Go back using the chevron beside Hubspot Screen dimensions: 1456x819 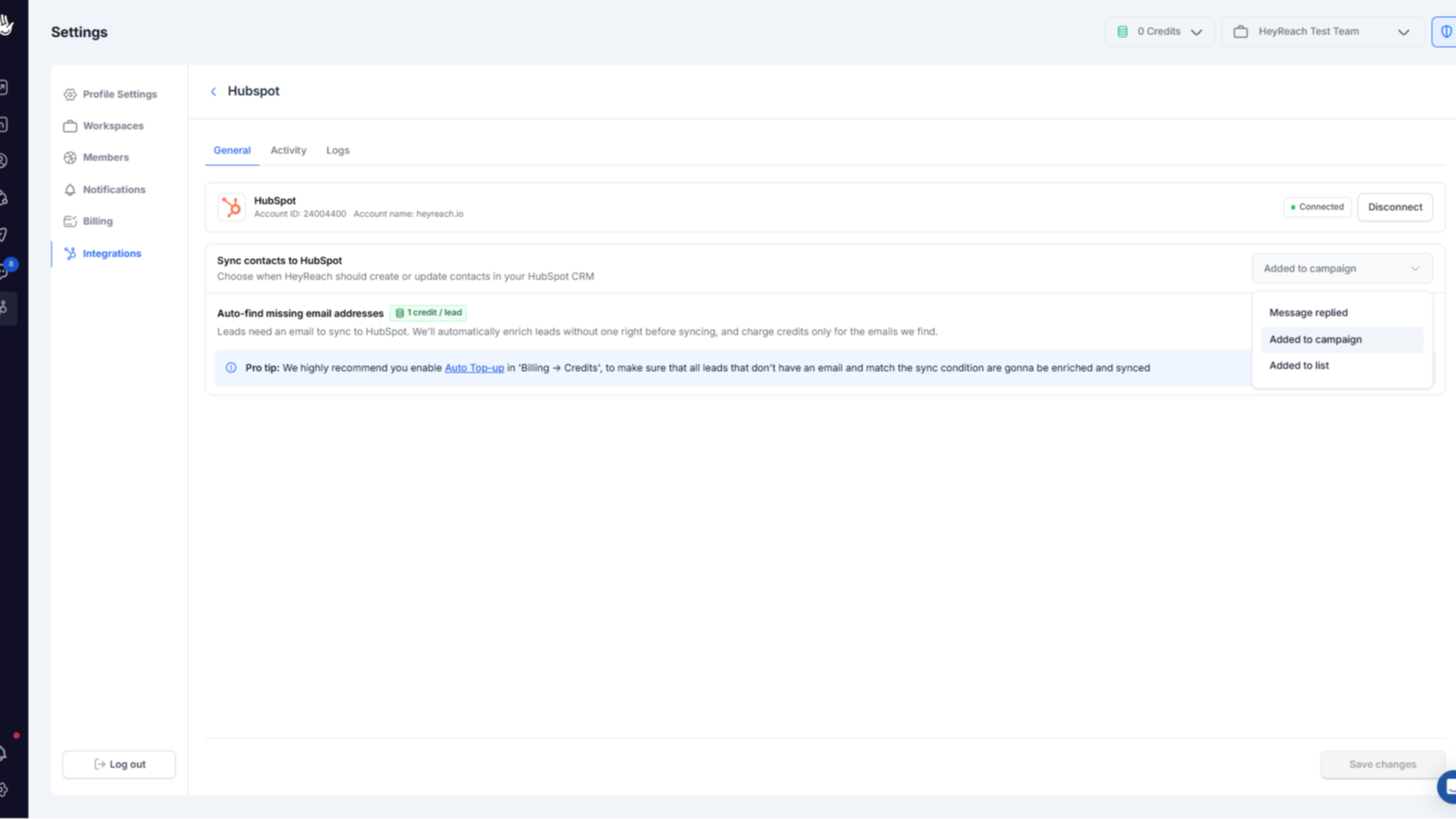213,91
